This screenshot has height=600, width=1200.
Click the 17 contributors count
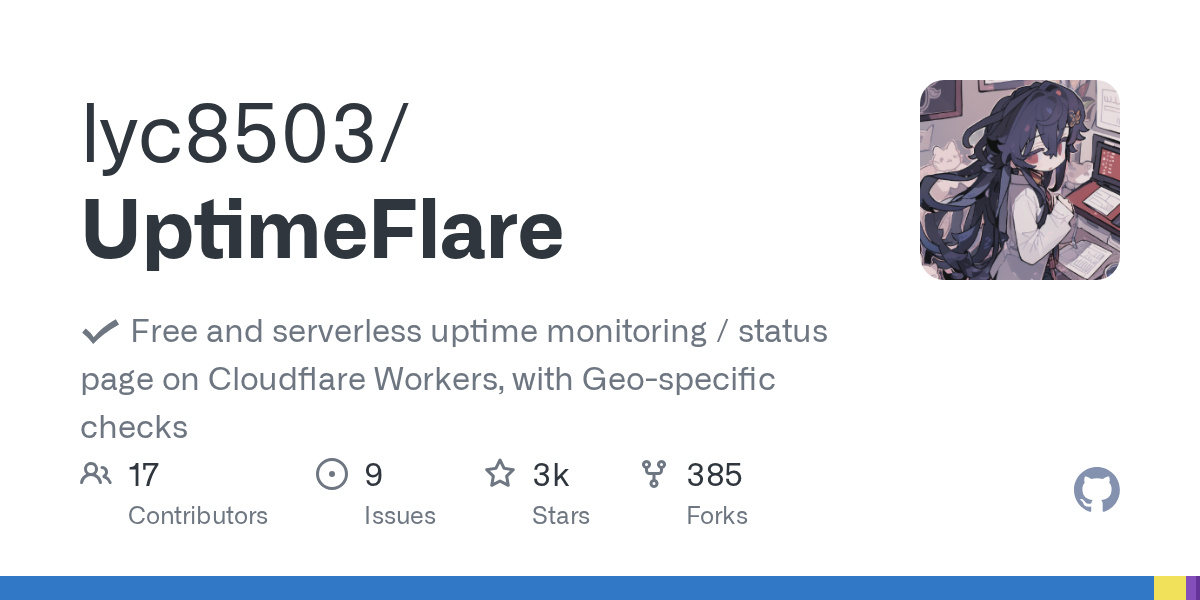click(143, 475)
